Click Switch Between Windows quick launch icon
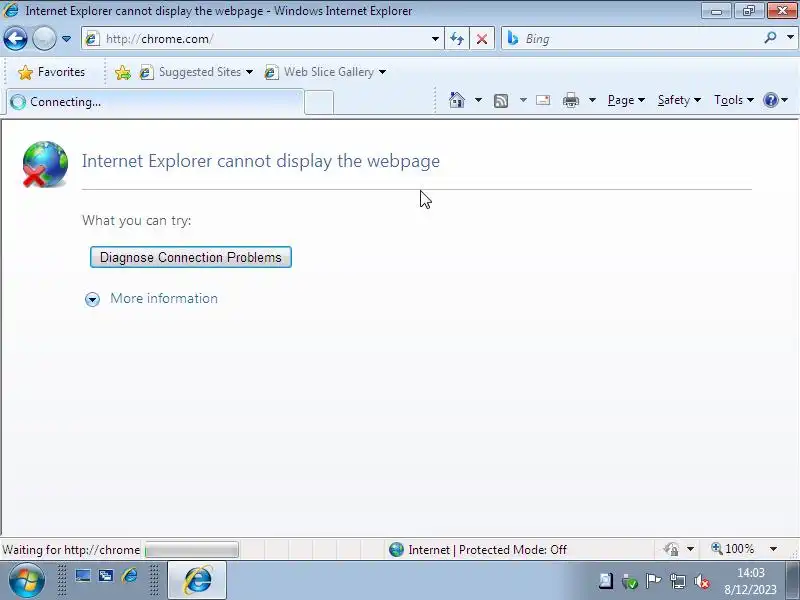The image size is (800, 600). [106, 577]
